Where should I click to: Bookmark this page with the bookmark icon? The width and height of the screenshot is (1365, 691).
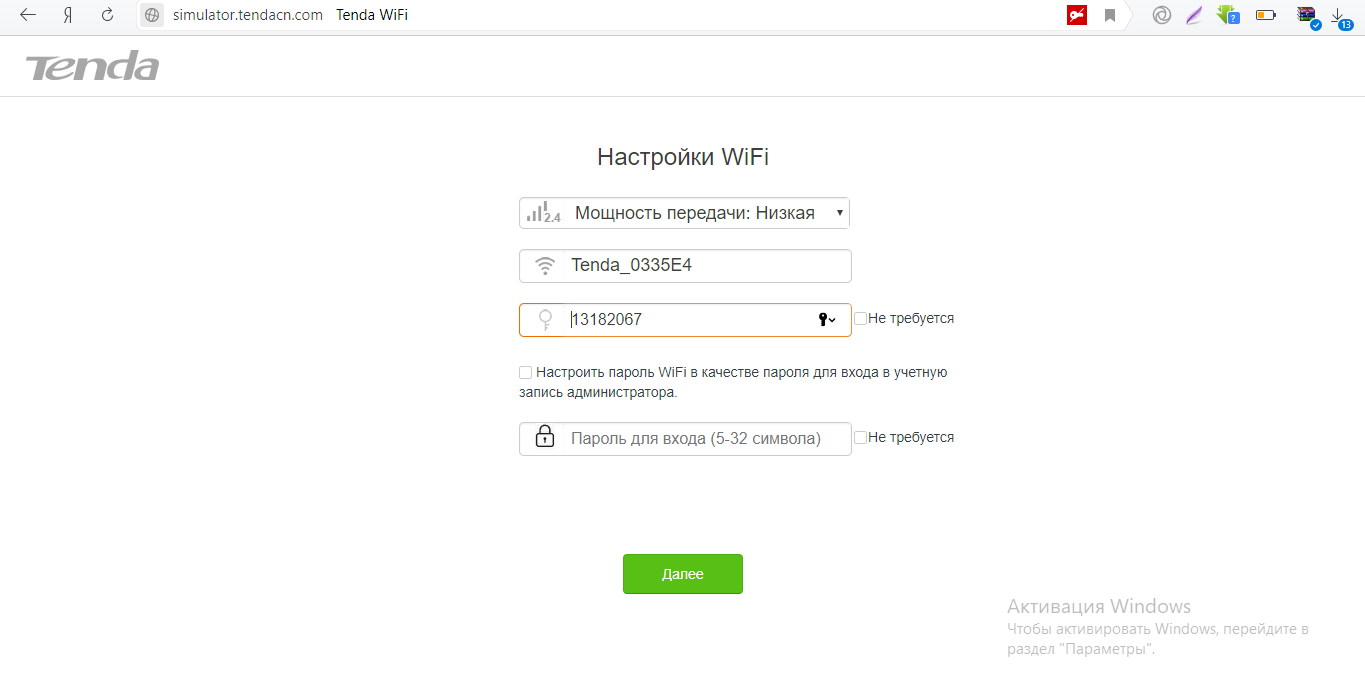pos(1110,15)
